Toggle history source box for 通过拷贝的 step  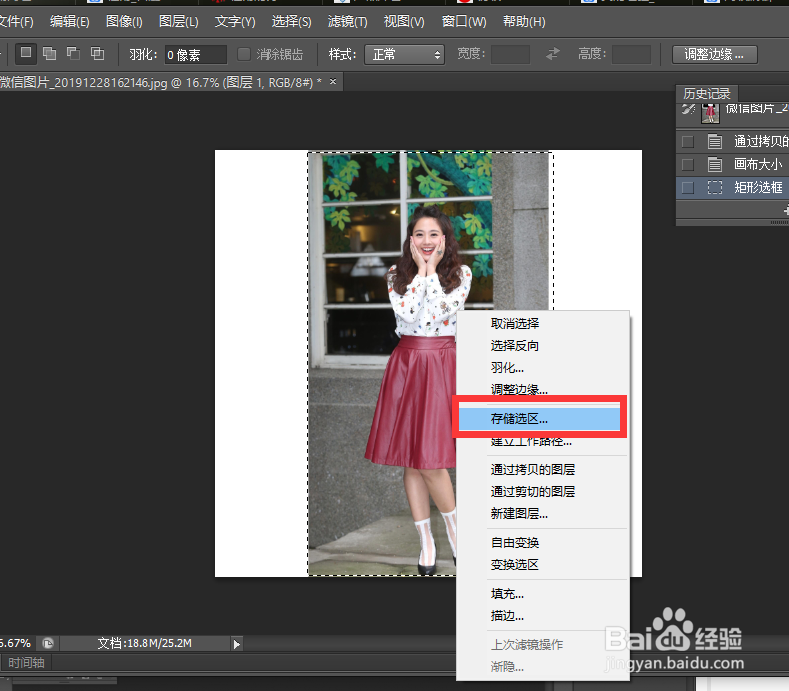687,141
